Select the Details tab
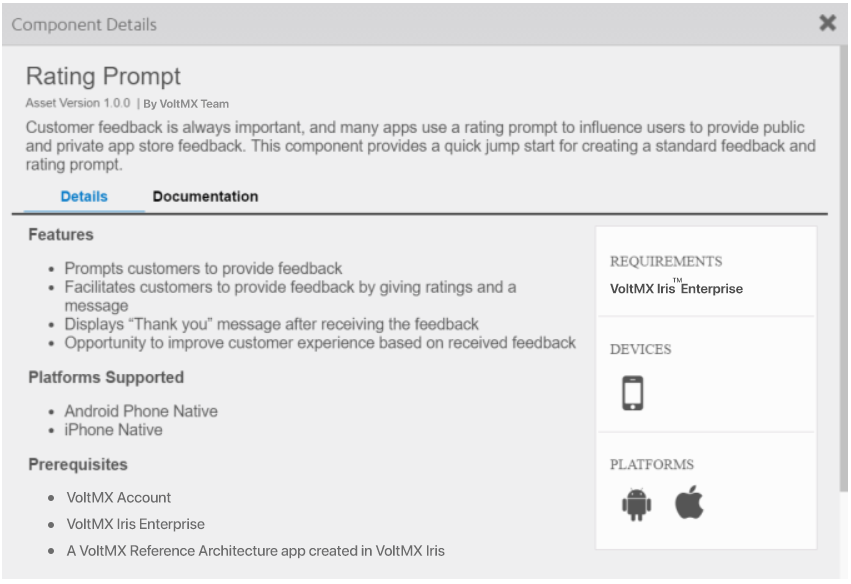Viewport: 851px width, 584px height. click(84, 197)
